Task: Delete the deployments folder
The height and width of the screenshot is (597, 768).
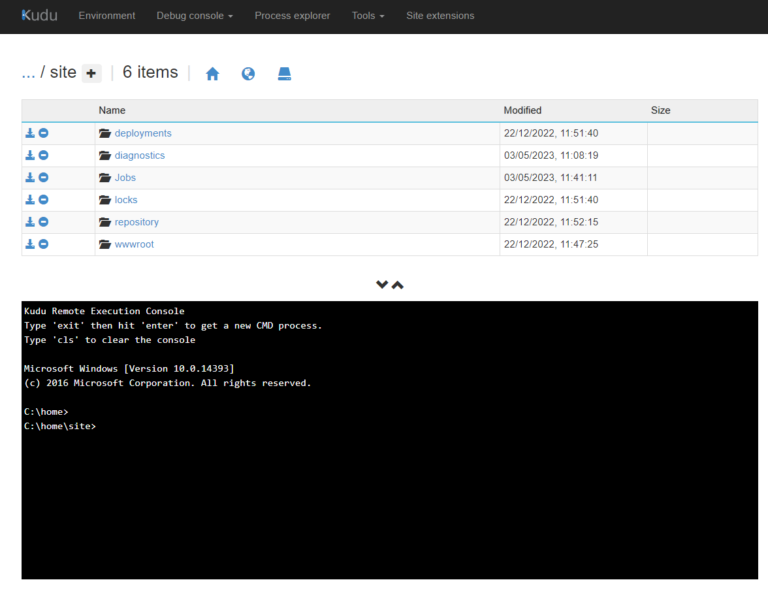Action: click(x=44, y=133)
